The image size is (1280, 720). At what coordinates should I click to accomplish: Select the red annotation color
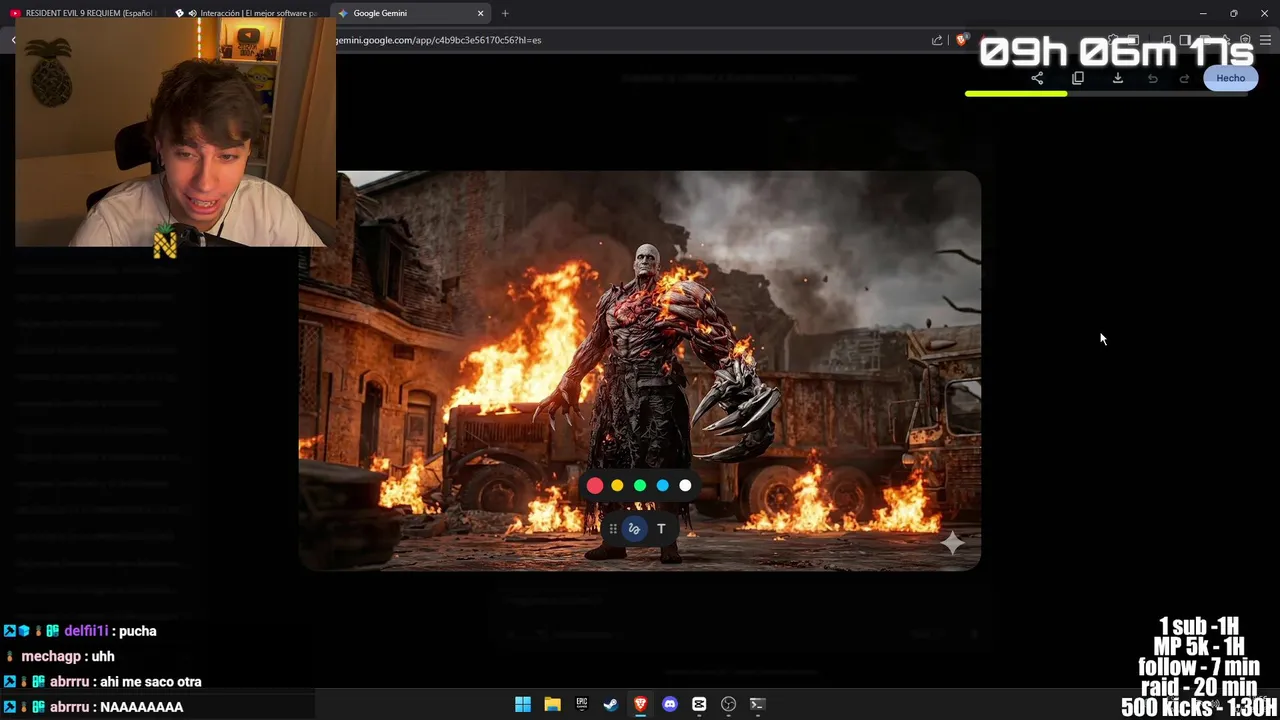coord(595,486)
